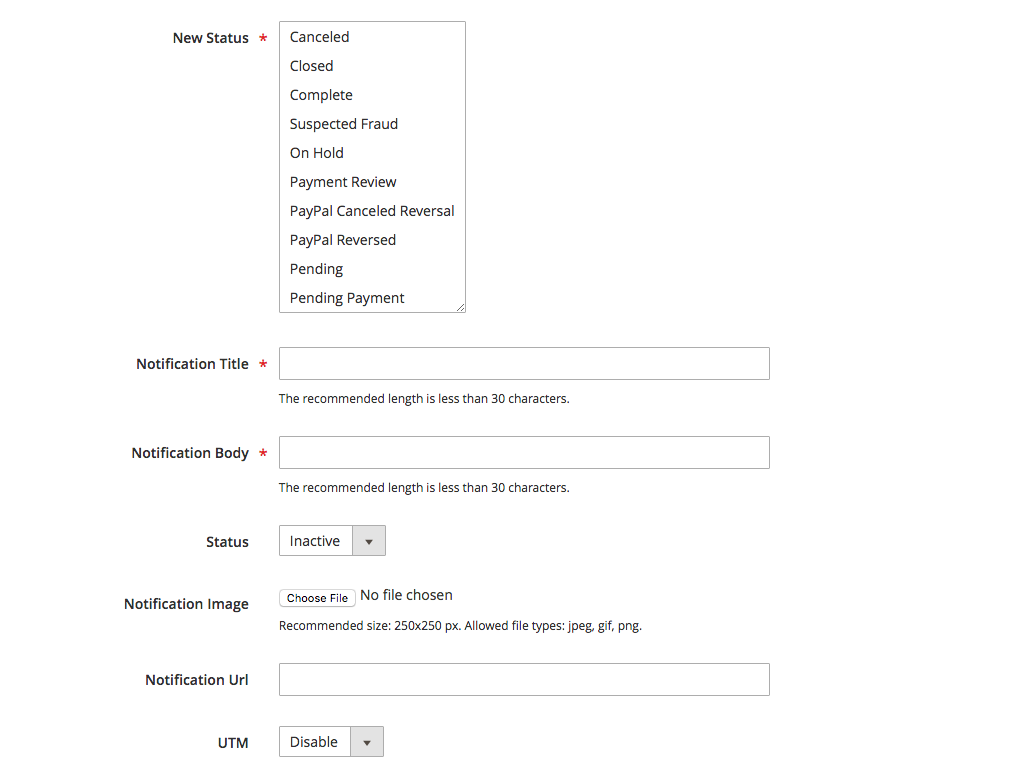Screen dimensions: 1024x768
Task: Choose PayPal Canceled Reversal option
Action: [372, 211]
